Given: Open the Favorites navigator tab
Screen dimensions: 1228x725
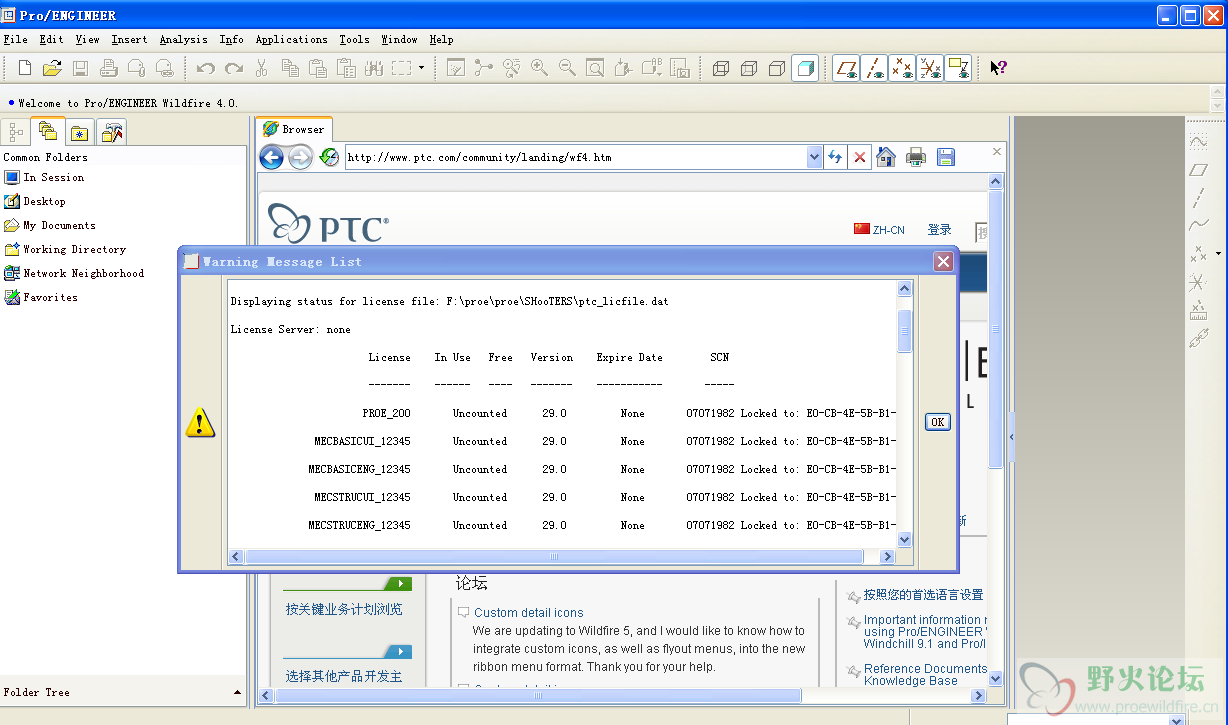Looking at the screenshot, I should tap(80, 132).
